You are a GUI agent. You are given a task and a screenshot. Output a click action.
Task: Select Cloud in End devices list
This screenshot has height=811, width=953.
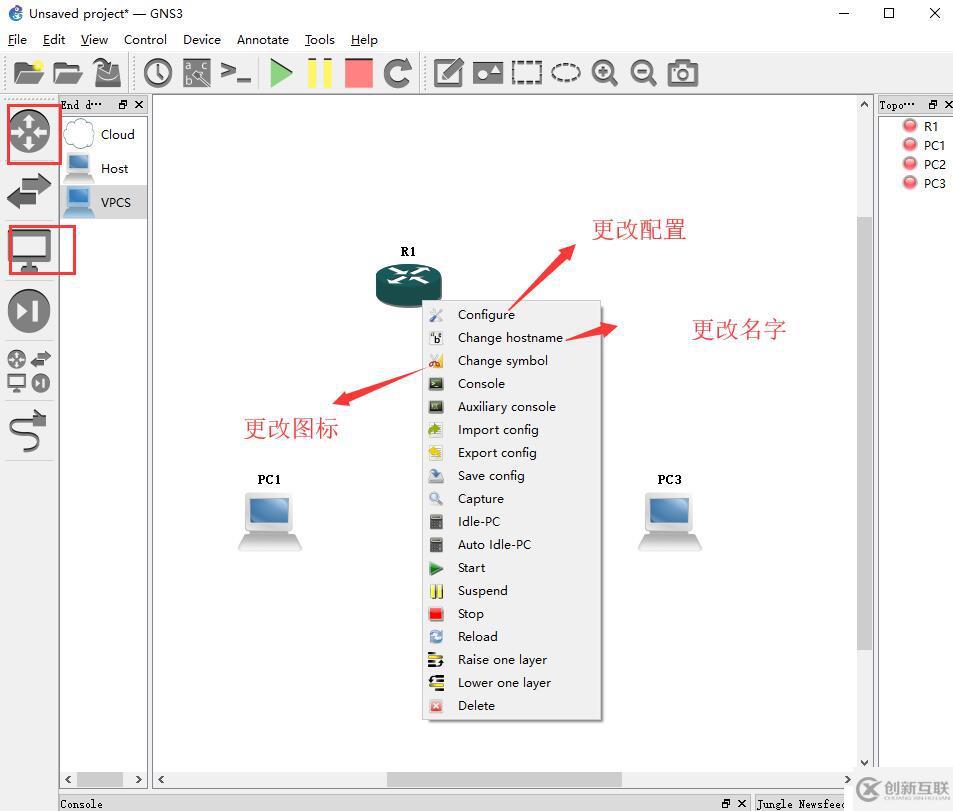click(x=104, y=134)
